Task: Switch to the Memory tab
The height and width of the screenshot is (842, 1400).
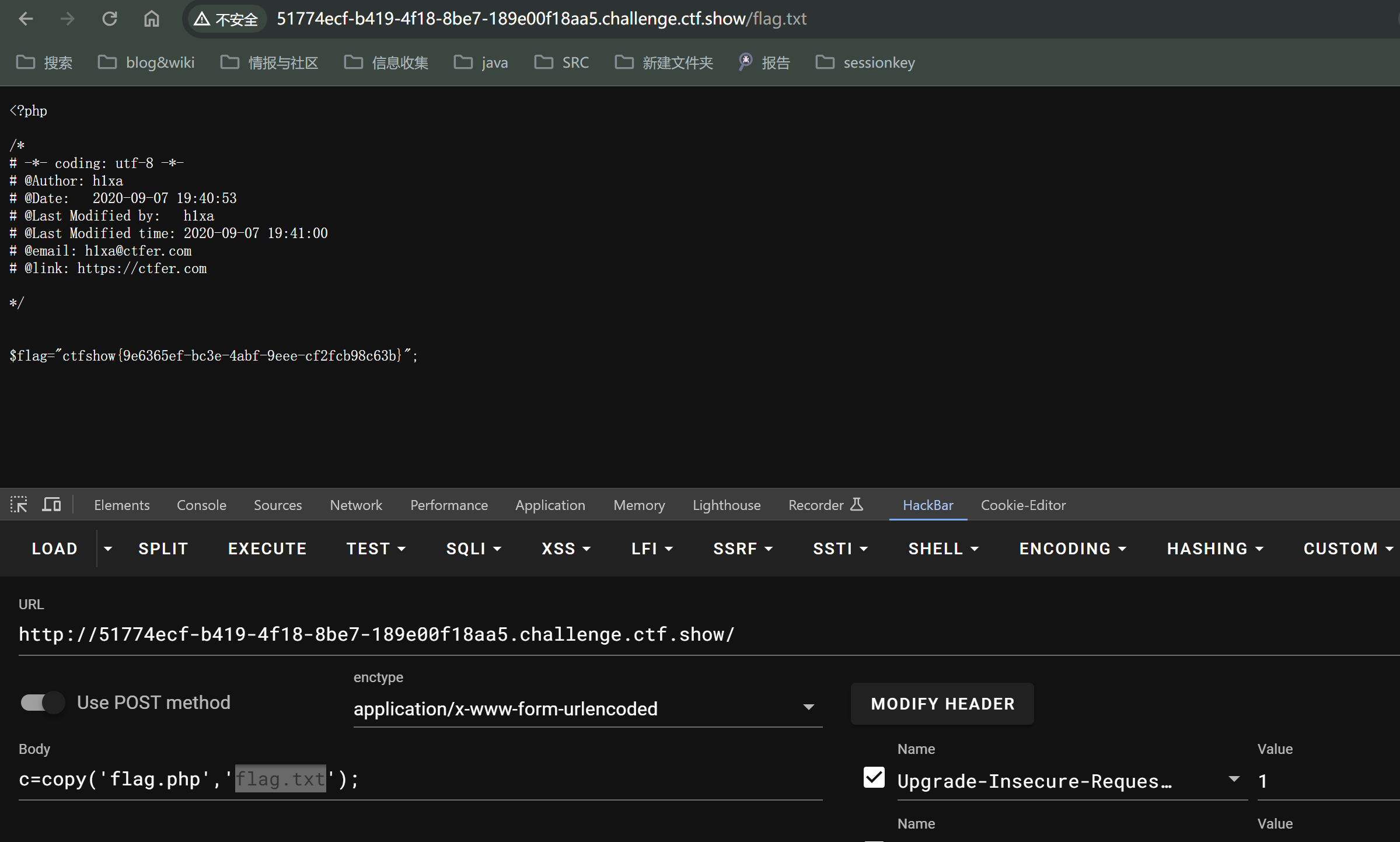Action: (639, 505)
